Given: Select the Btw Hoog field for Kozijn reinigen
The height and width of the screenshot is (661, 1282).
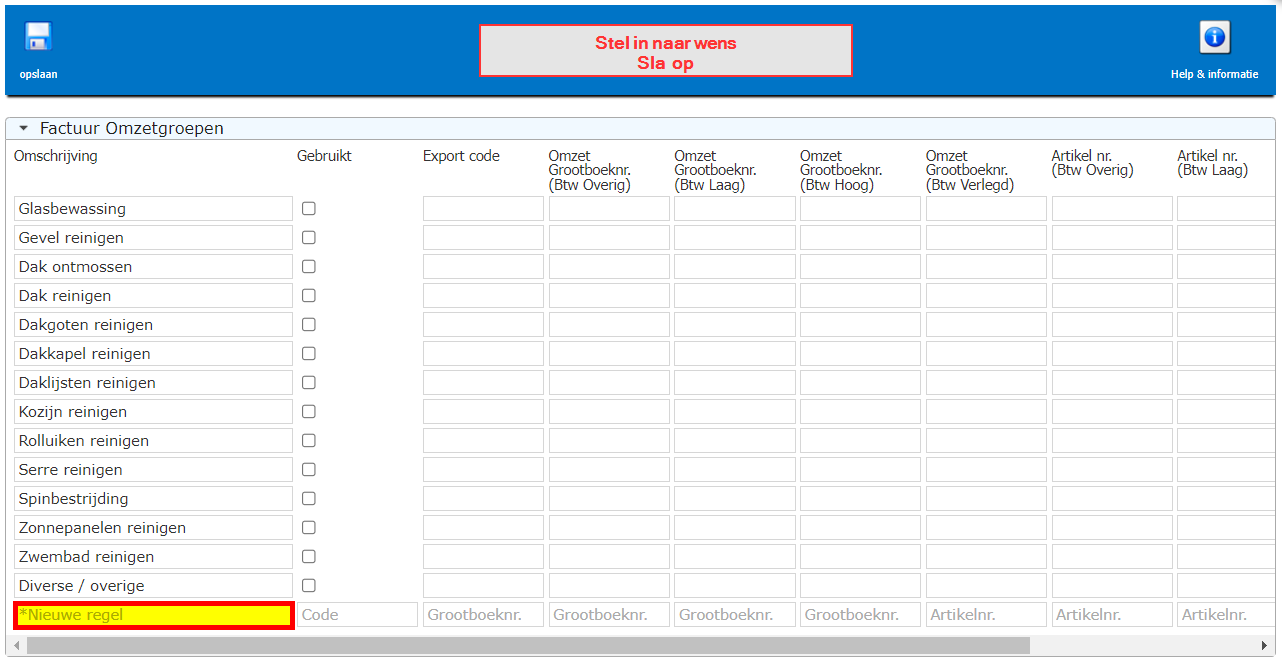Looking at the screenshot, I should [860, 412].
